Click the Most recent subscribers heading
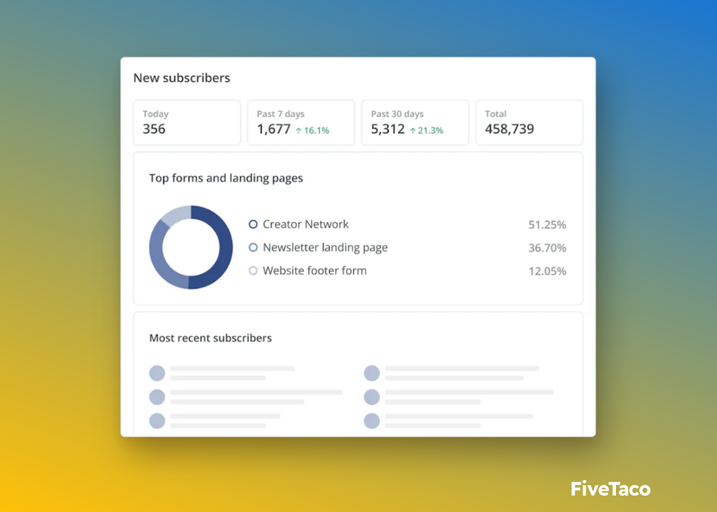Viewport: 717px width, 512px height. pos(210,338)
